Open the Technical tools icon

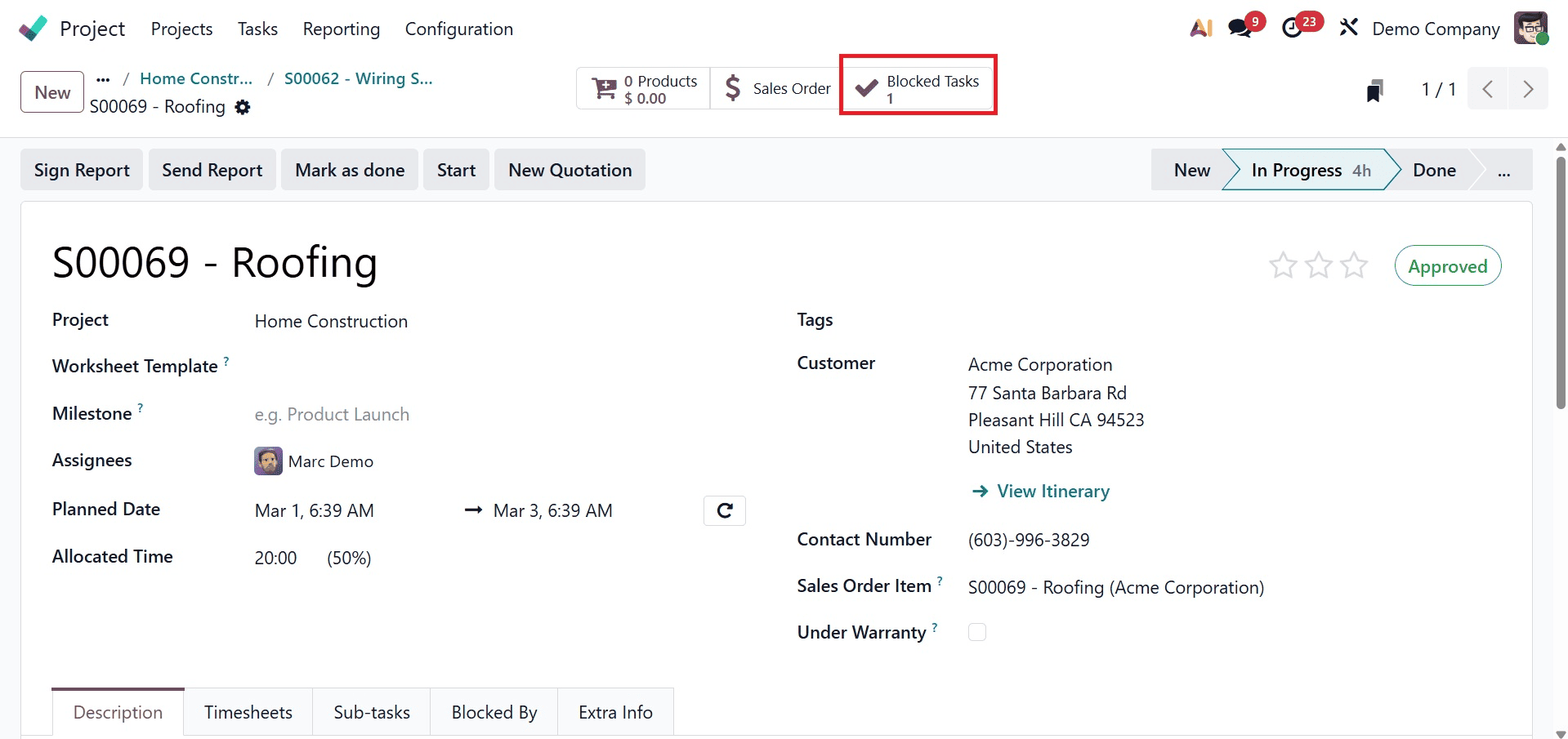1347,27
